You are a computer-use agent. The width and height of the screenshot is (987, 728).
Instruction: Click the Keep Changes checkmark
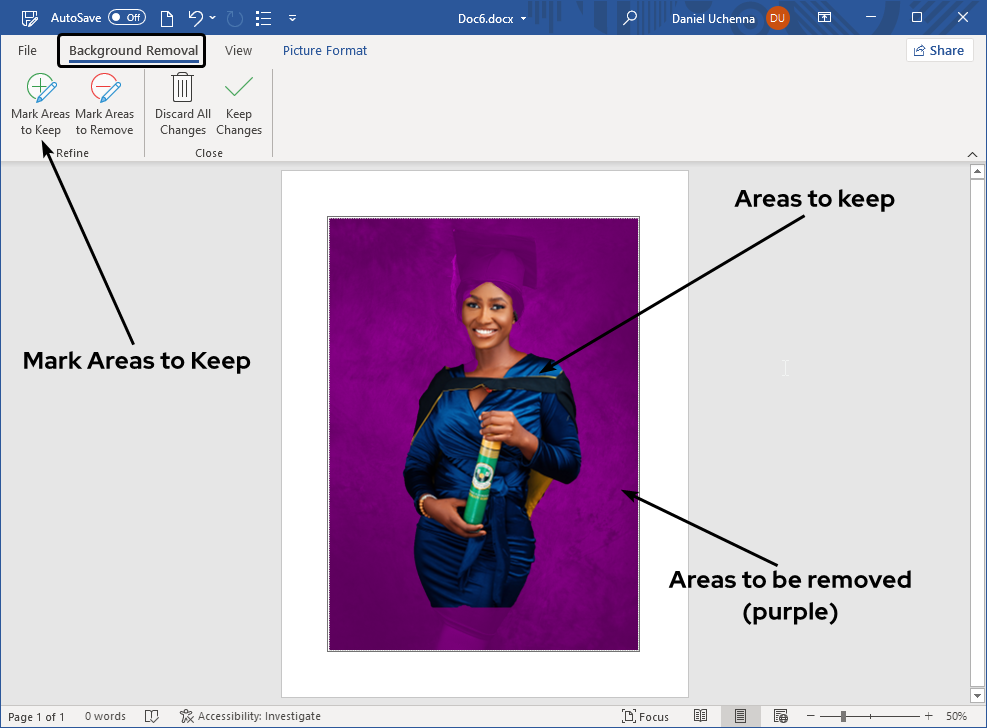coord(239,88)
